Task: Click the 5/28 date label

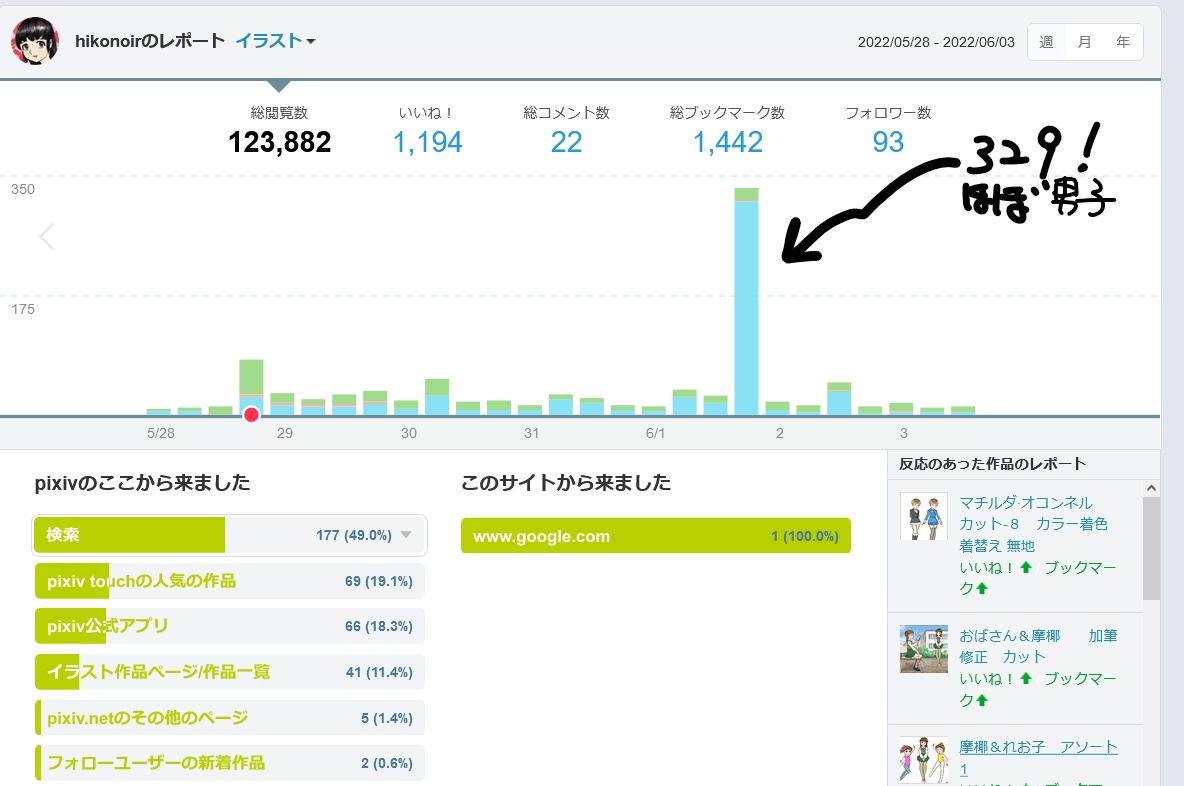Action: [x=161, y=433]
